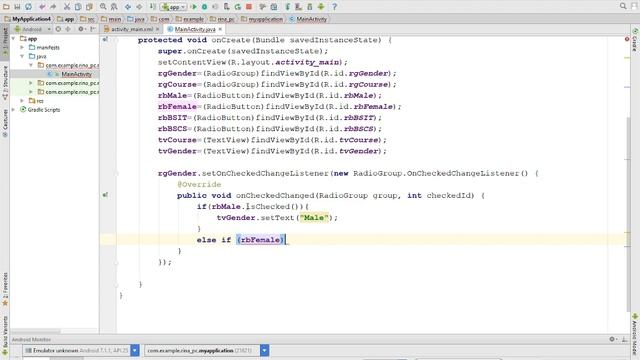The height and width of the screenshot is (360, 640).
Task: Switch to the activity_main.xml tab
Action: tap(132, 29)
